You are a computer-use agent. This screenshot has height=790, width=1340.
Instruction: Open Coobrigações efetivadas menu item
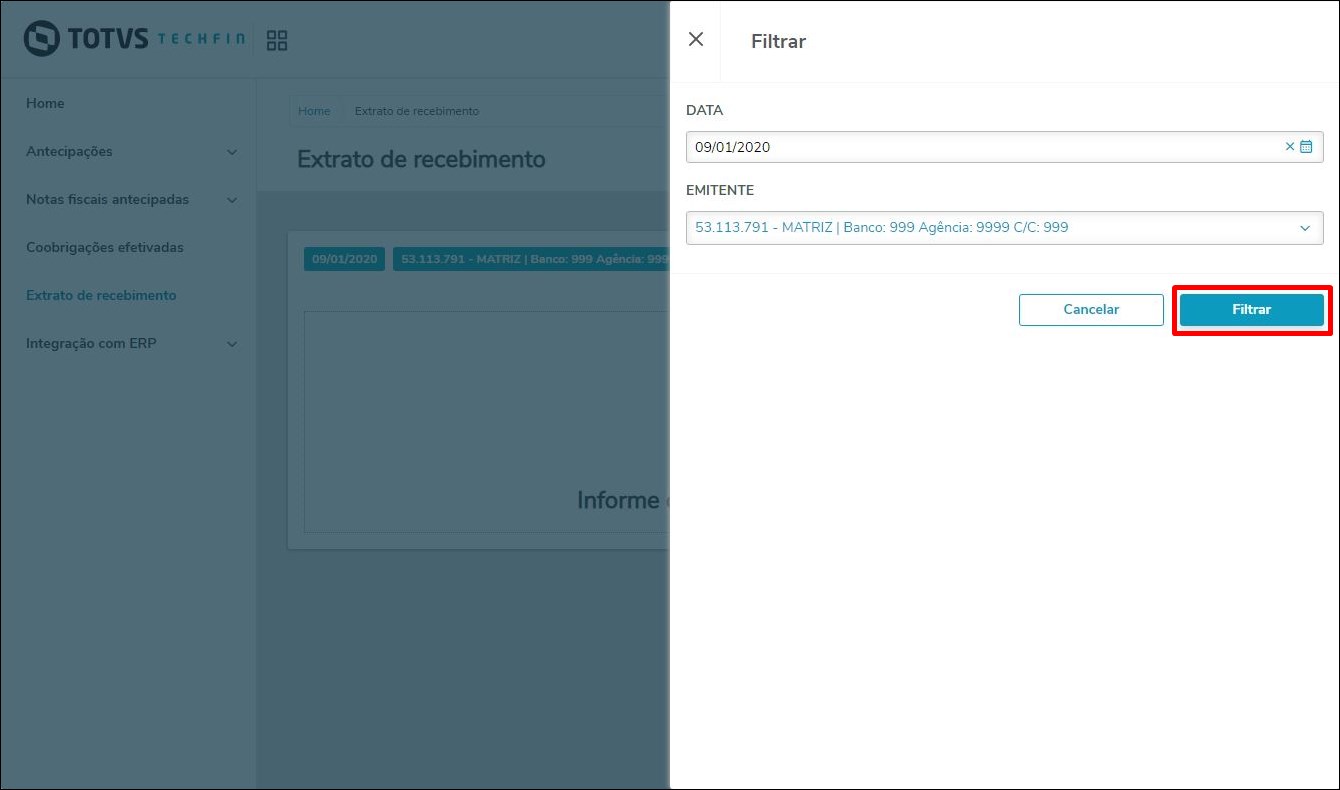pos(105,247)
